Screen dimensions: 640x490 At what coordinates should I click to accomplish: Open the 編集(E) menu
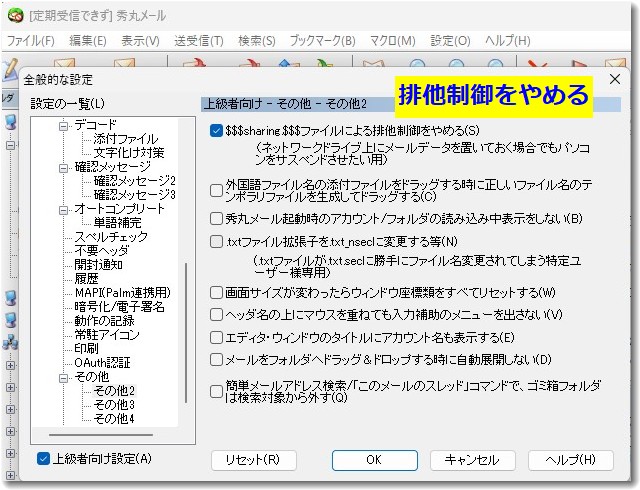coord(88,41)
